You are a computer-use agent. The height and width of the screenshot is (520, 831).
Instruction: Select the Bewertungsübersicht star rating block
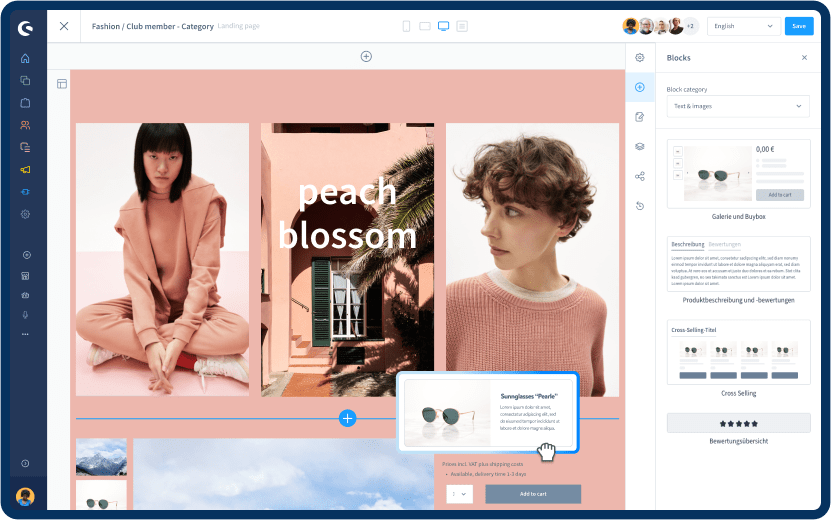[738, 423]
